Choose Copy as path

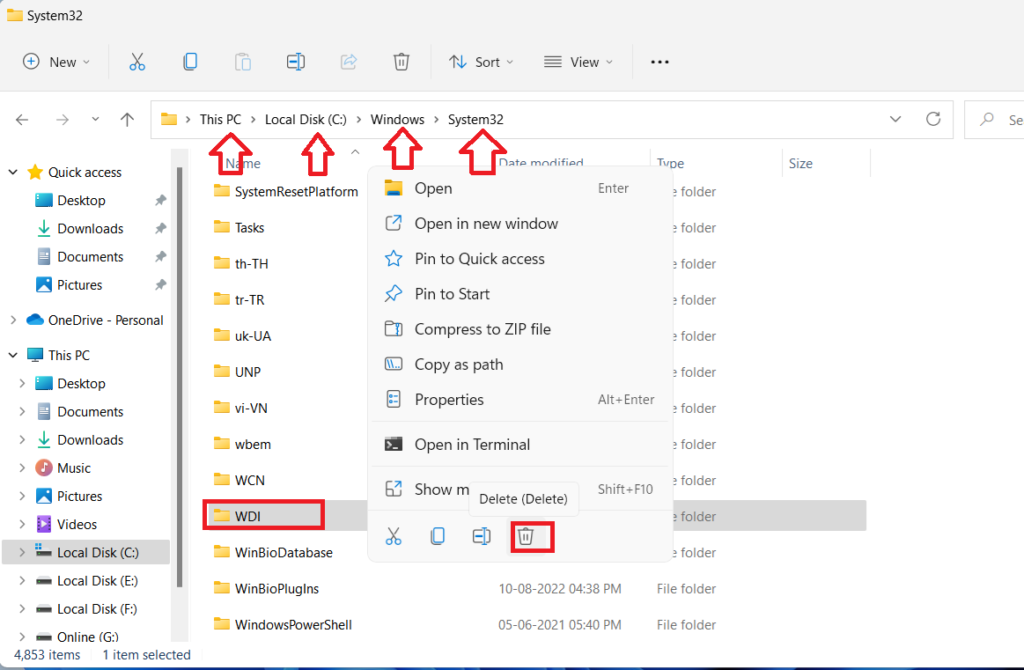pyautogui.click(x=520, y=364)
